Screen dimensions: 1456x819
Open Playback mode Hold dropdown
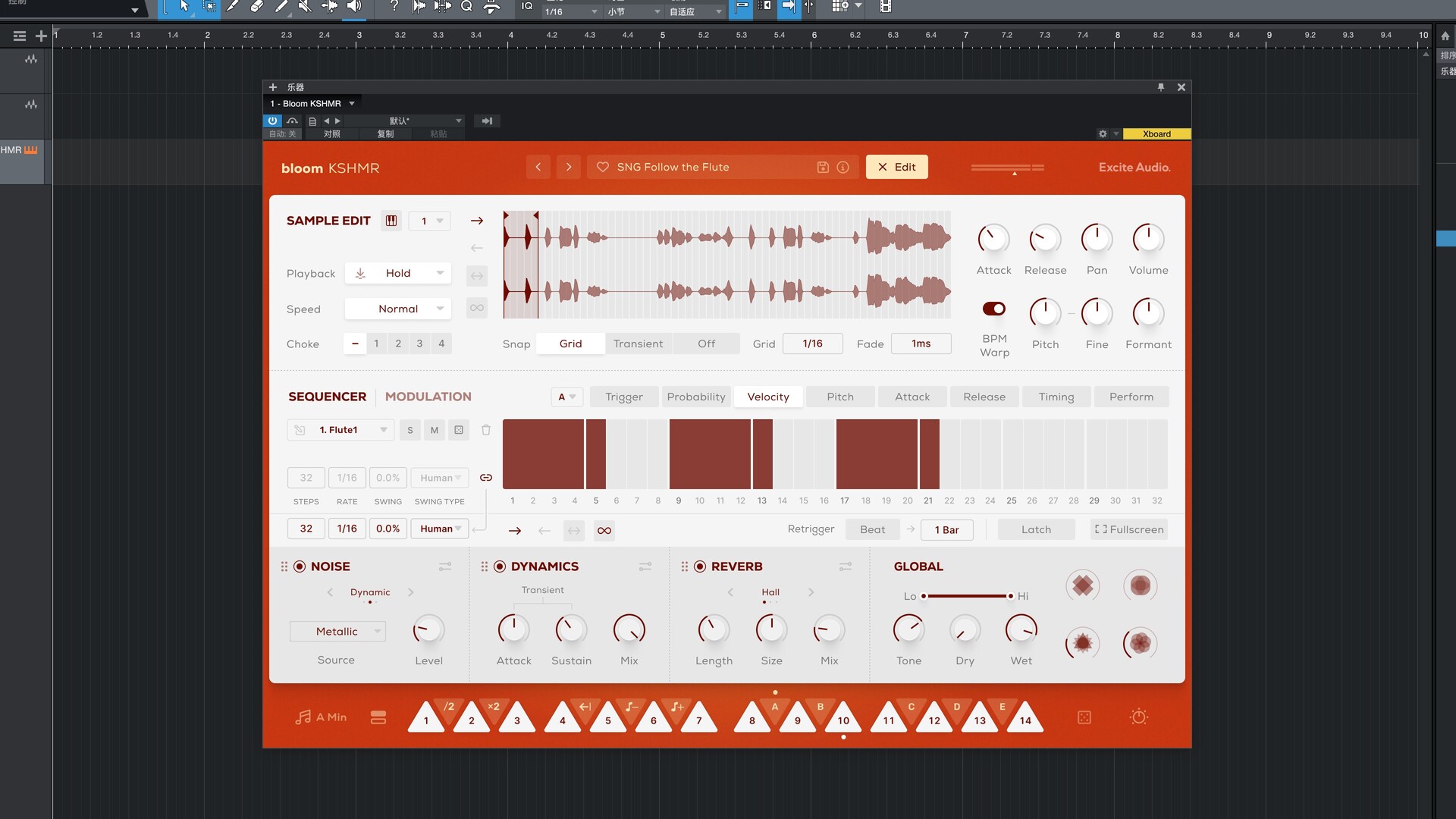398,273
